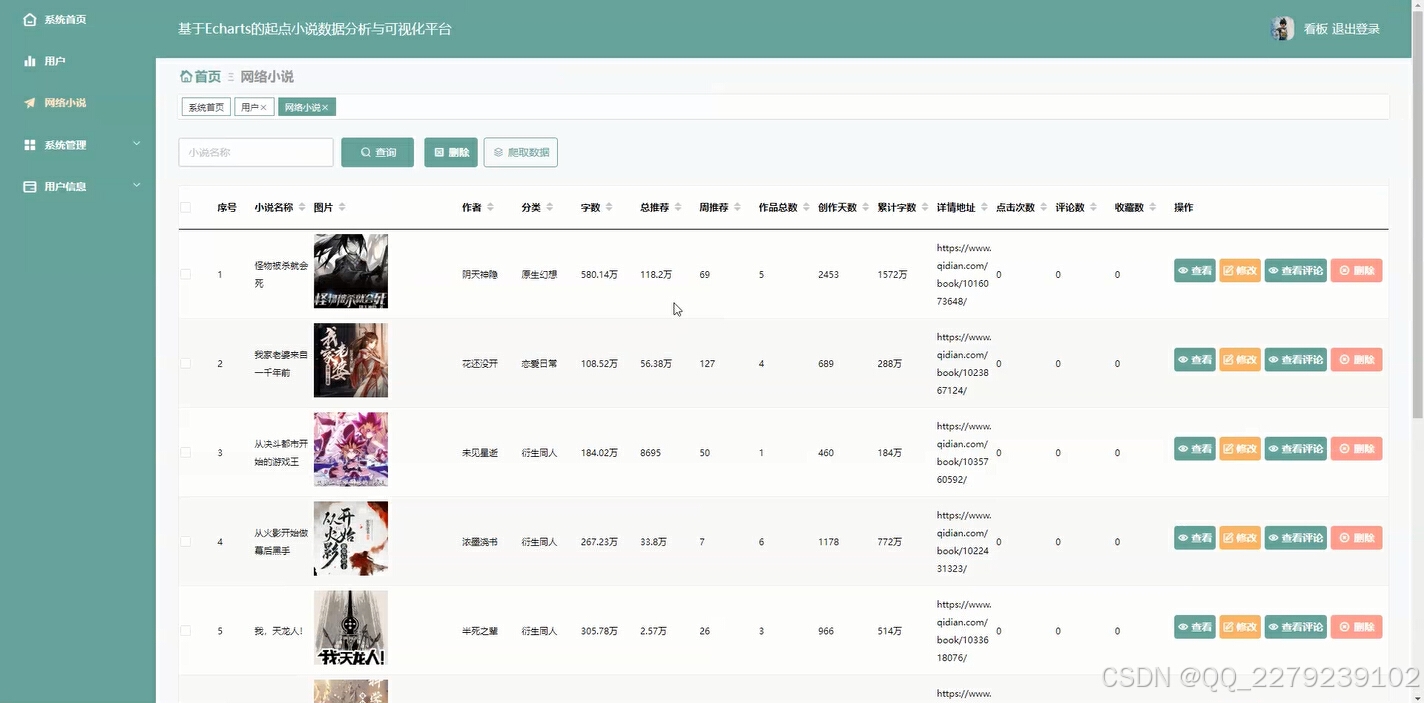
Task: Sort by the 周推荐 column arrows
Action: pos(737,207)
